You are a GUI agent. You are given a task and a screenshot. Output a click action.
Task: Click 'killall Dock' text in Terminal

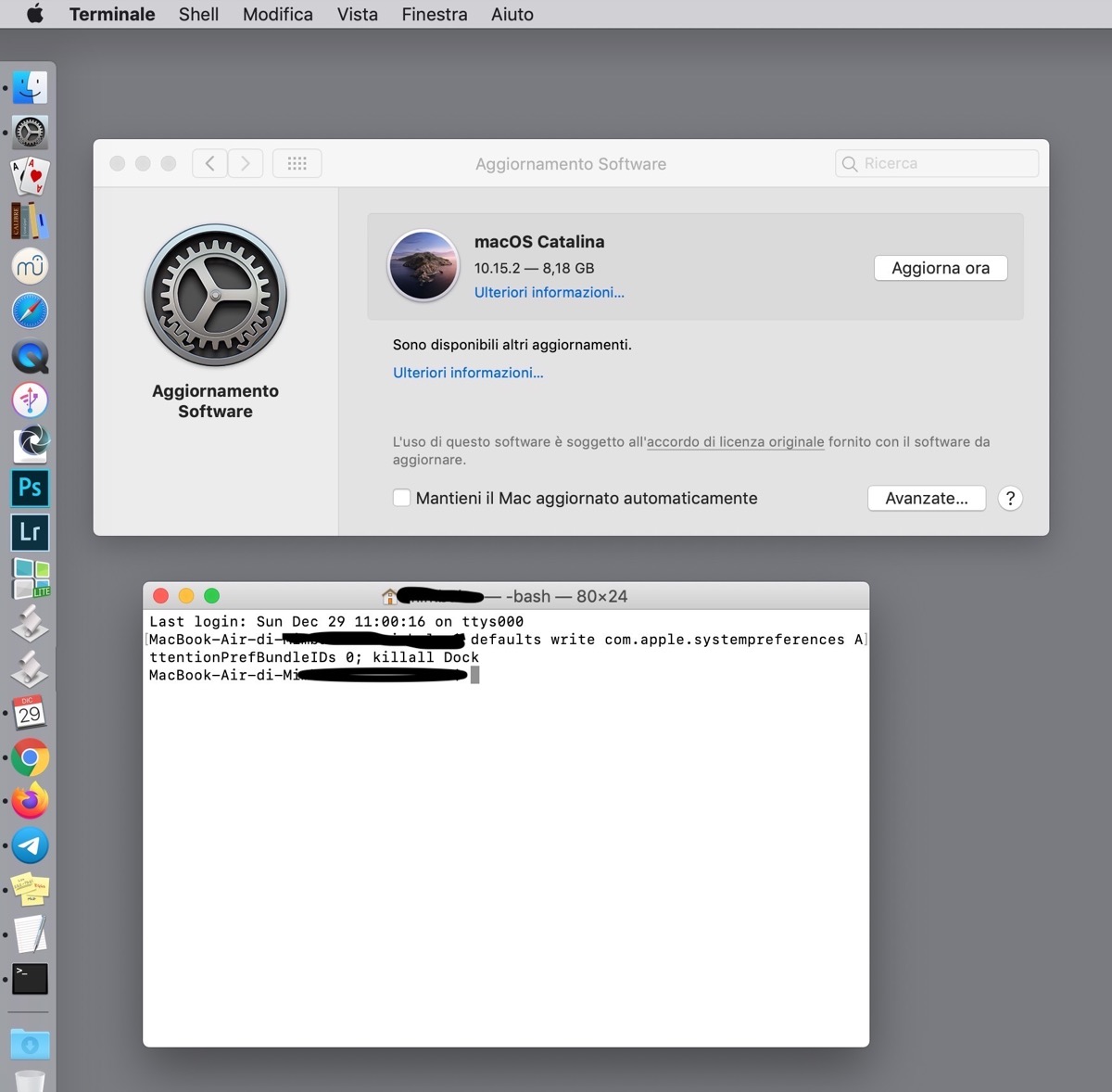(425, 657)
